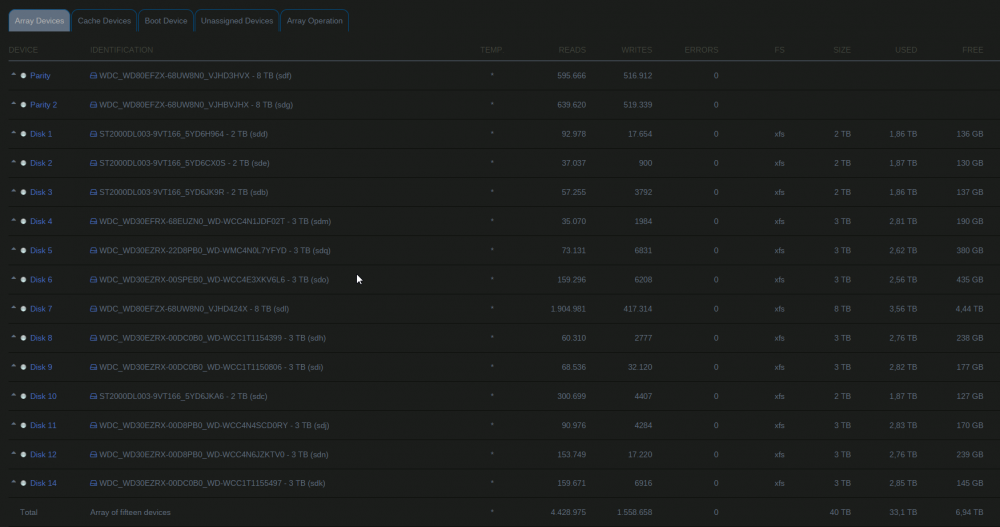Open the Array Operation tab
This screenshot has height=527, width=1000.
(314, 20)
